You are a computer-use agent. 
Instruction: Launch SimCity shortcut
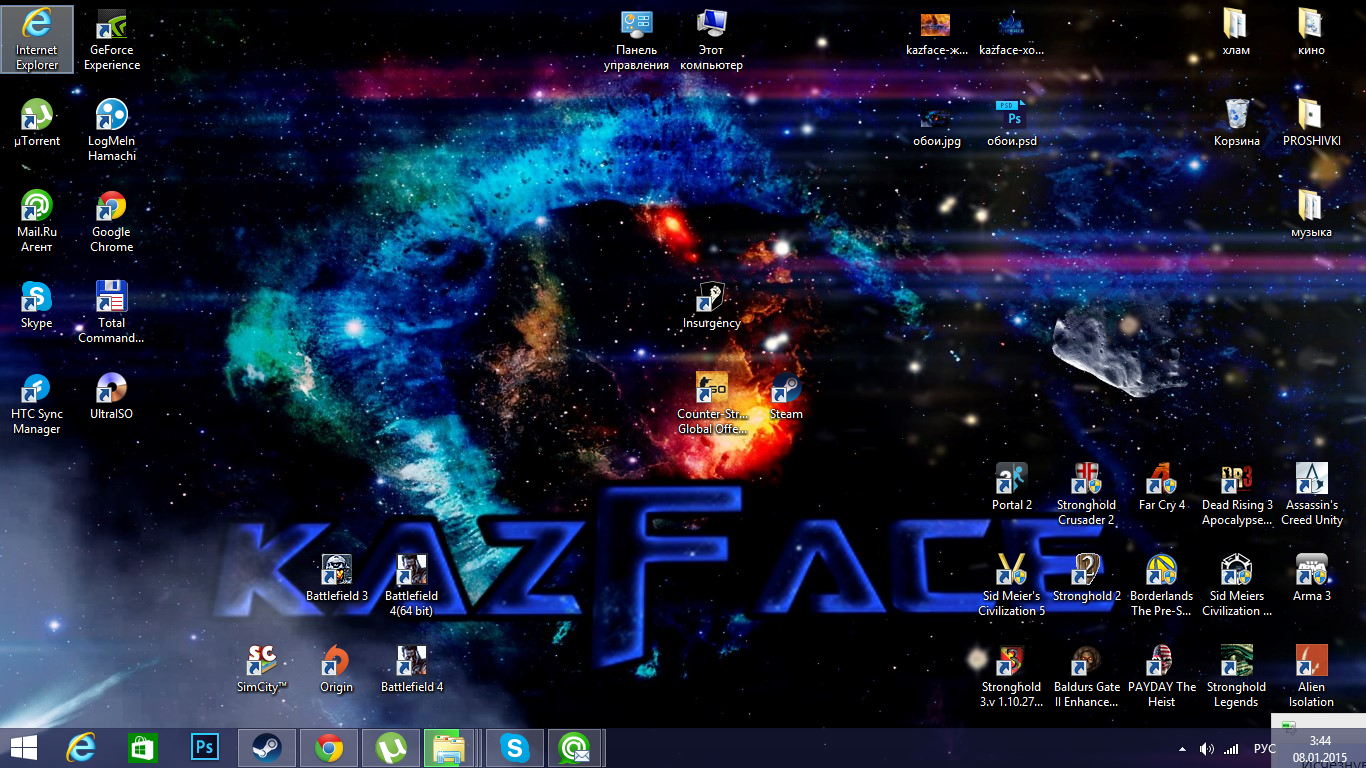[x=262, y=668]
